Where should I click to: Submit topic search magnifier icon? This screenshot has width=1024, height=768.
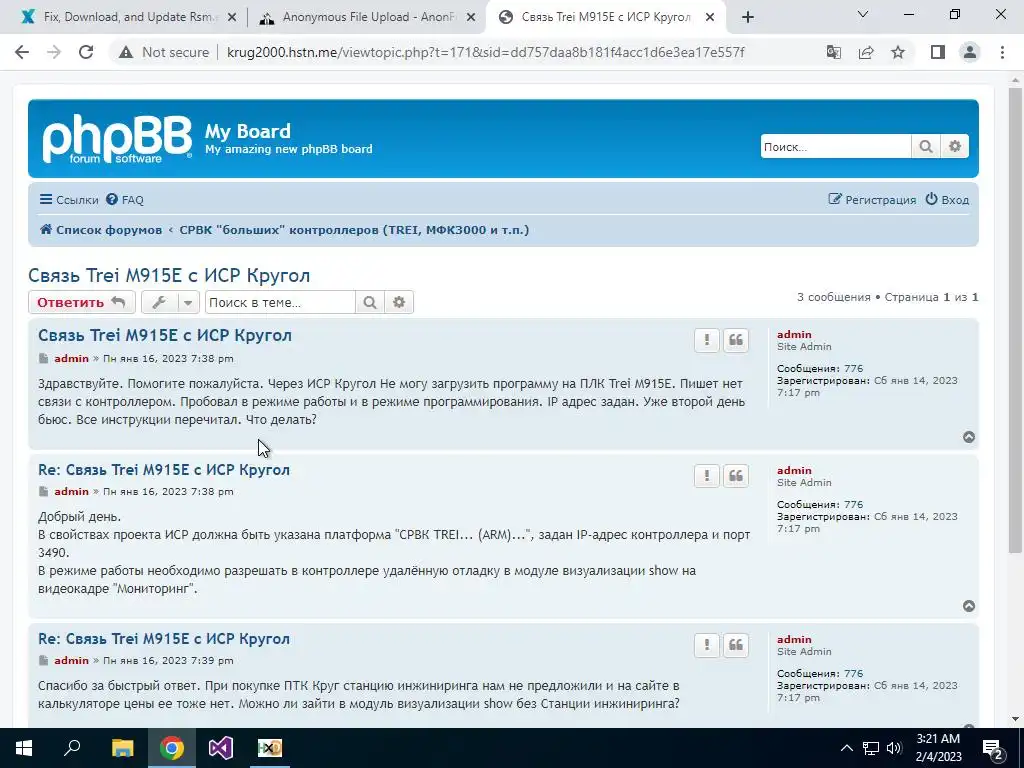coord(370,302)
